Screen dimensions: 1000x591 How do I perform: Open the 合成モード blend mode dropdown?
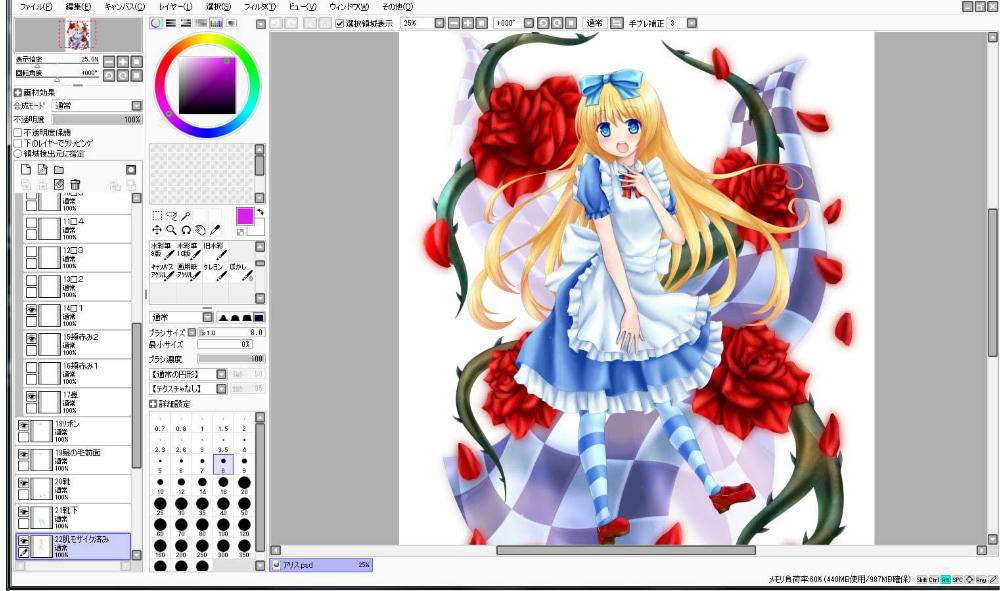pos(136,105)
